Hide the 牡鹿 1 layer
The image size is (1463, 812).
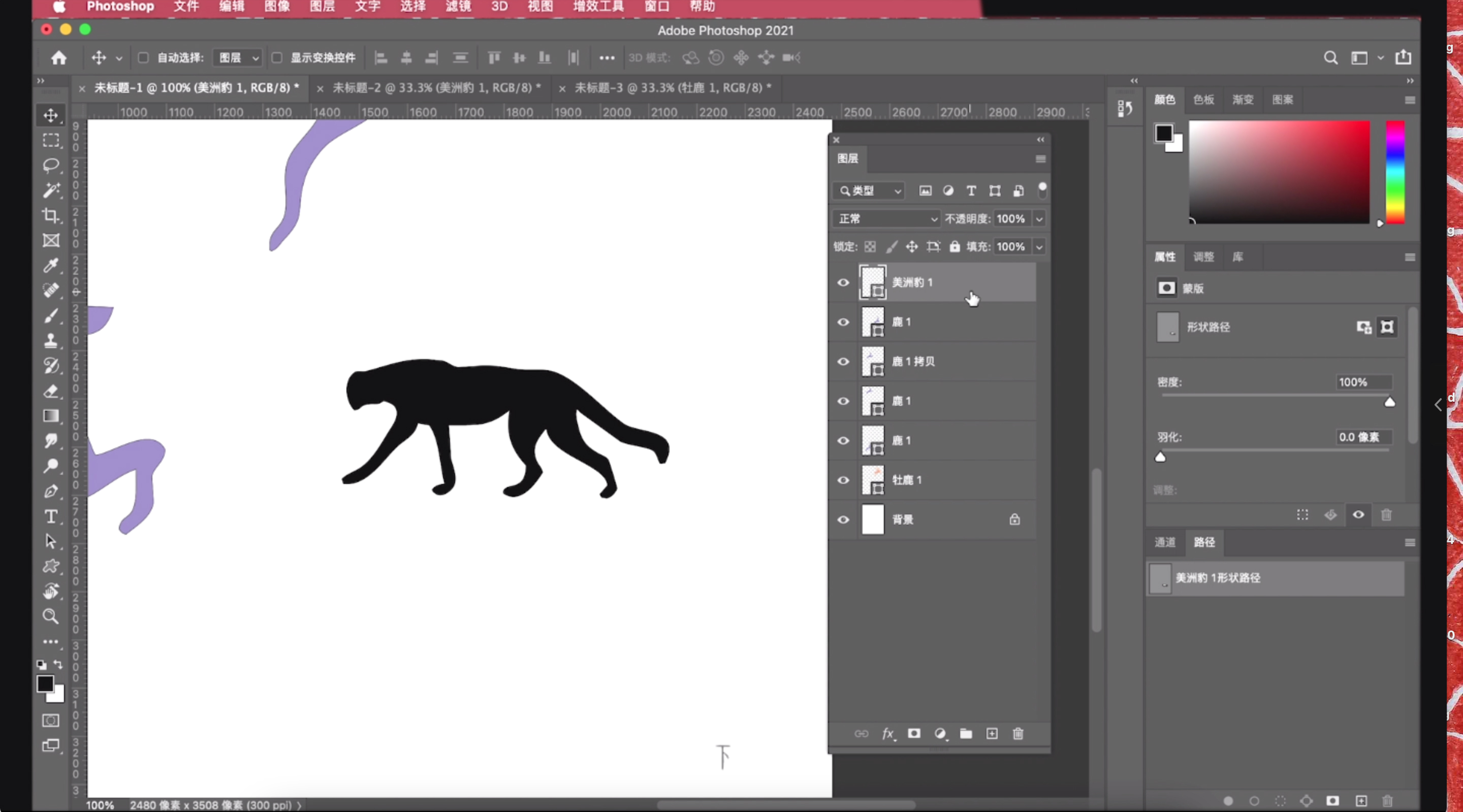843,480
